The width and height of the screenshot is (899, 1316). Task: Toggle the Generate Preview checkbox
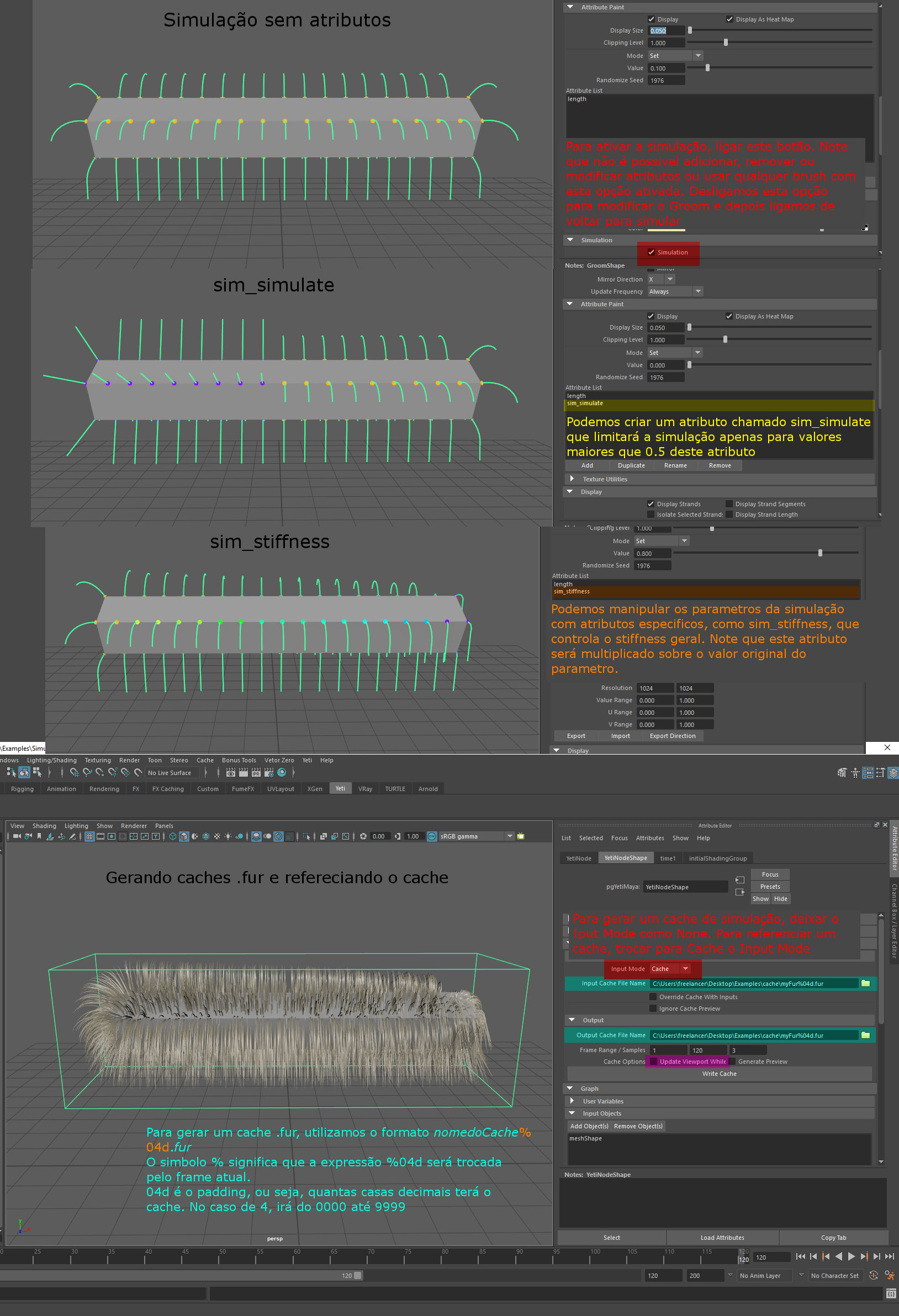click(732, 1062)
